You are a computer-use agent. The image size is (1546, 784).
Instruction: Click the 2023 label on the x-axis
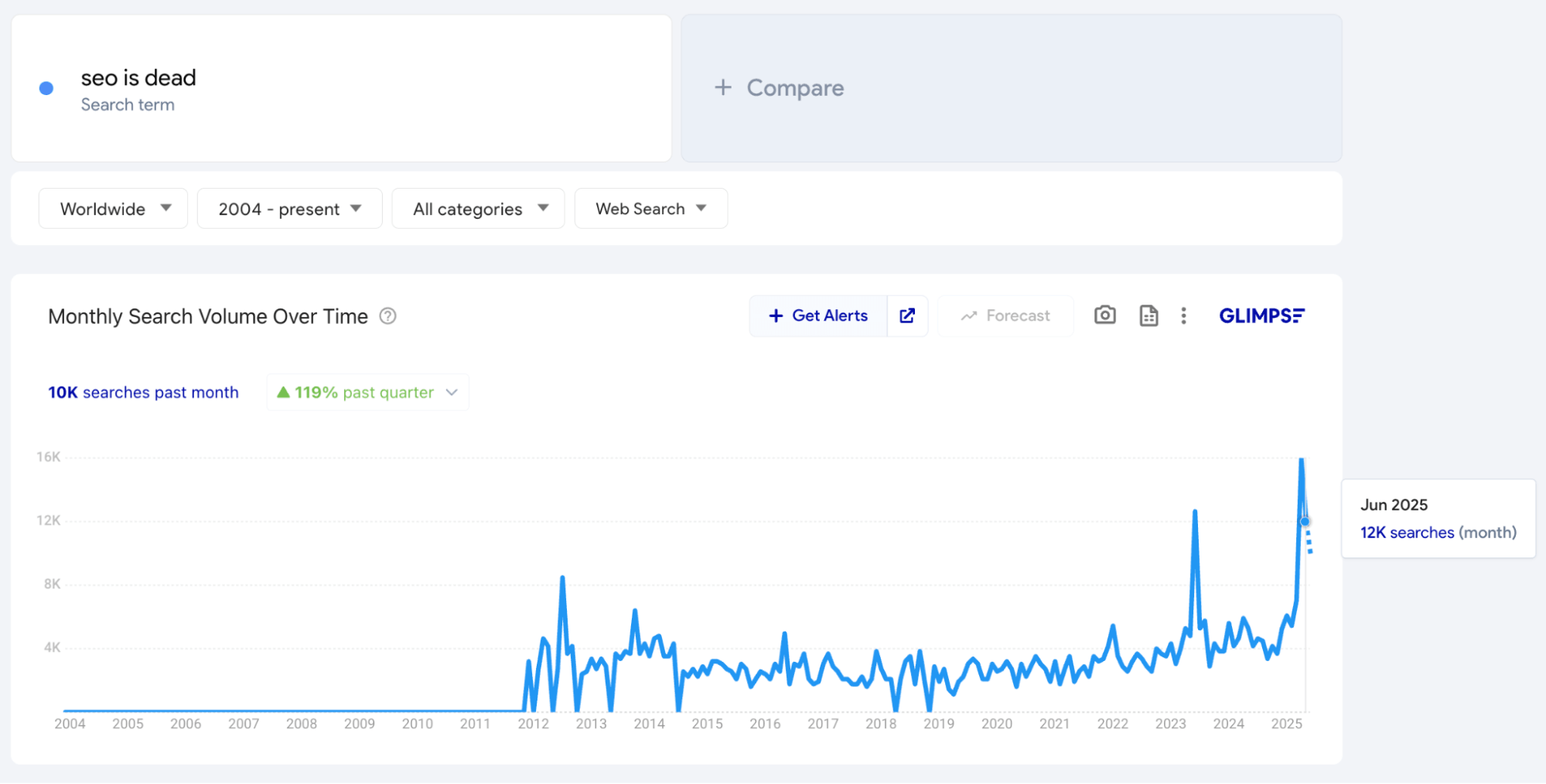(1170, 724)
